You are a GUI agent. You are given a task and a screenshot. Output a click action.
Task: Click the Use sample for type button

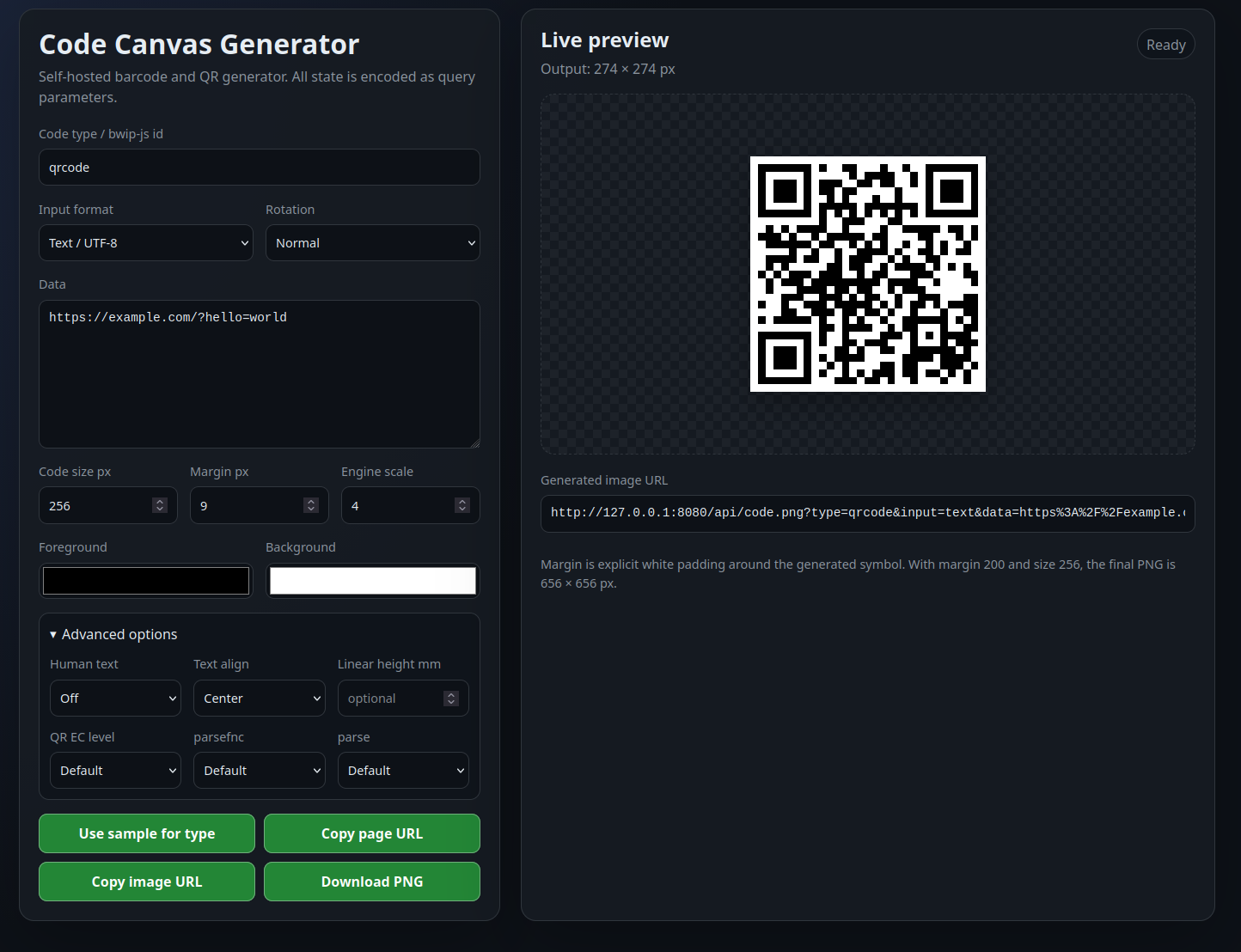[147, 833]
